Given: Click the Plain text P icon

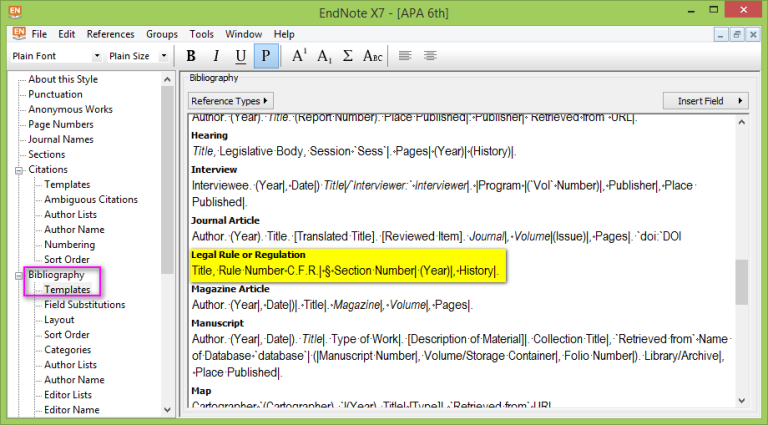Looking at the screenshot, I should click(266, 56).
